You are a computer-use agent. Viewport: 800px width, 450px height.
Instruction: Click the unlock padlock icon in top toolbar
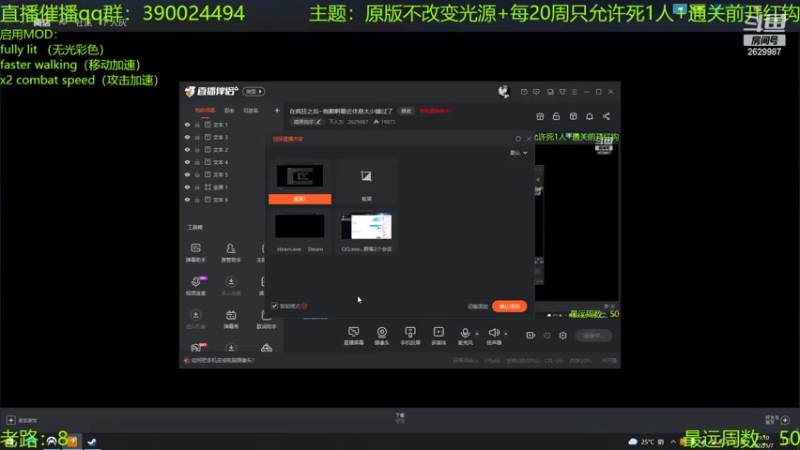[556, 116]
